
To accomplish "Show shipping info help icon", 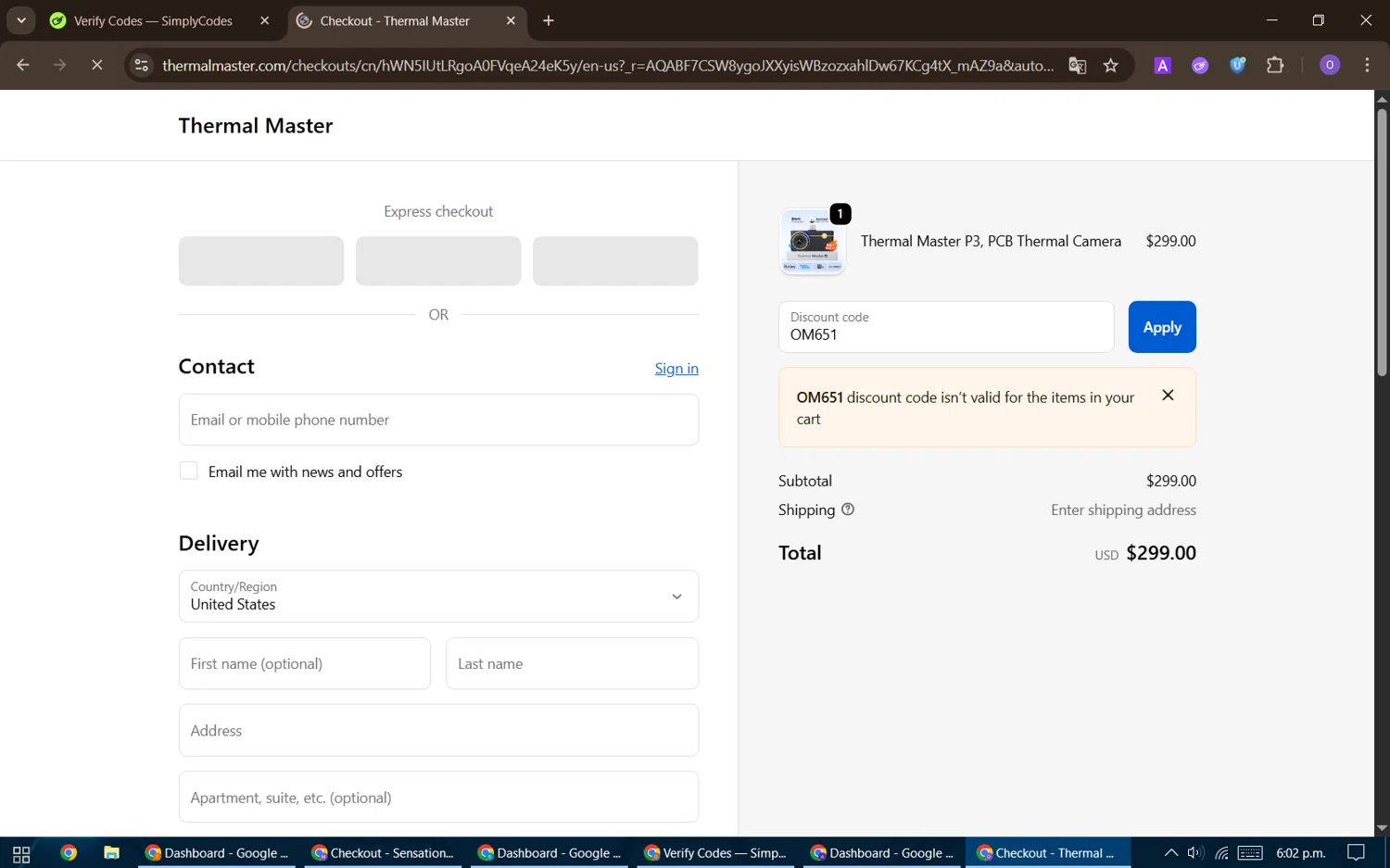I will (x=848, y=509).
